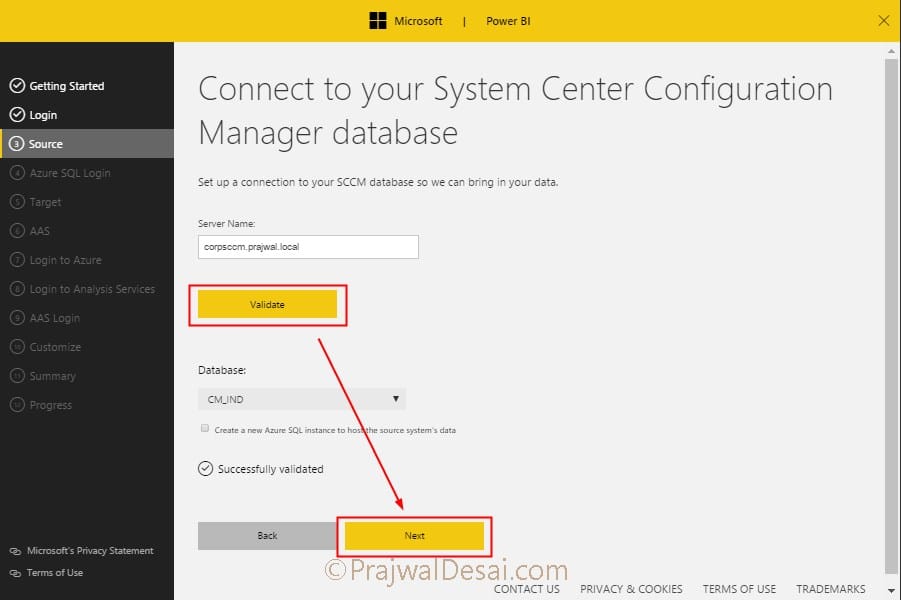Select the Target step label
This screenshot has width=901, height=600.
(45, 202)
